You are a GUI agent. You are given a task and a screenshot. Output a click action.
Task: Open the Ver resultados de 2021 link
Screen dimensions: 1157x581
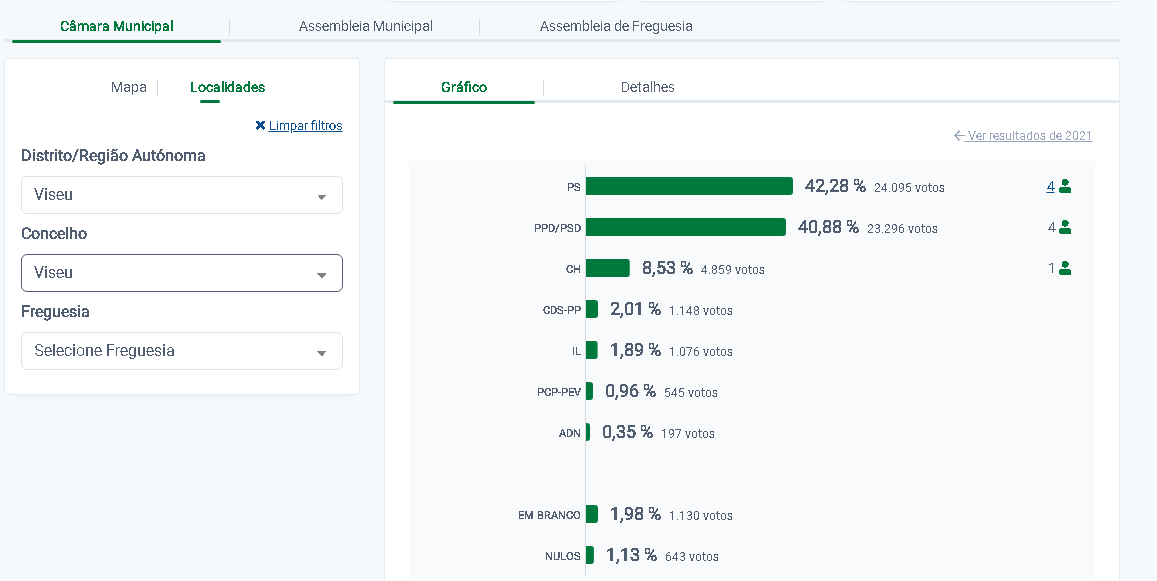(x=1029, y=136)
